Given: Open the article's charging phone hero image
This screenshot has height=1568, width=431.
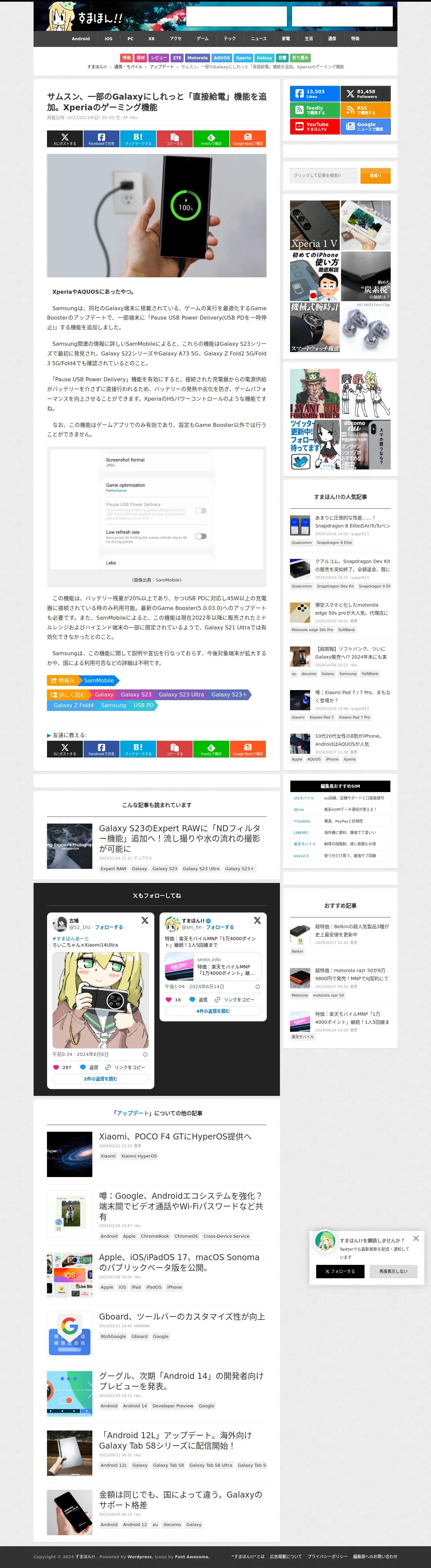Looking at the screenshot, I should click(x=157, y=216).
